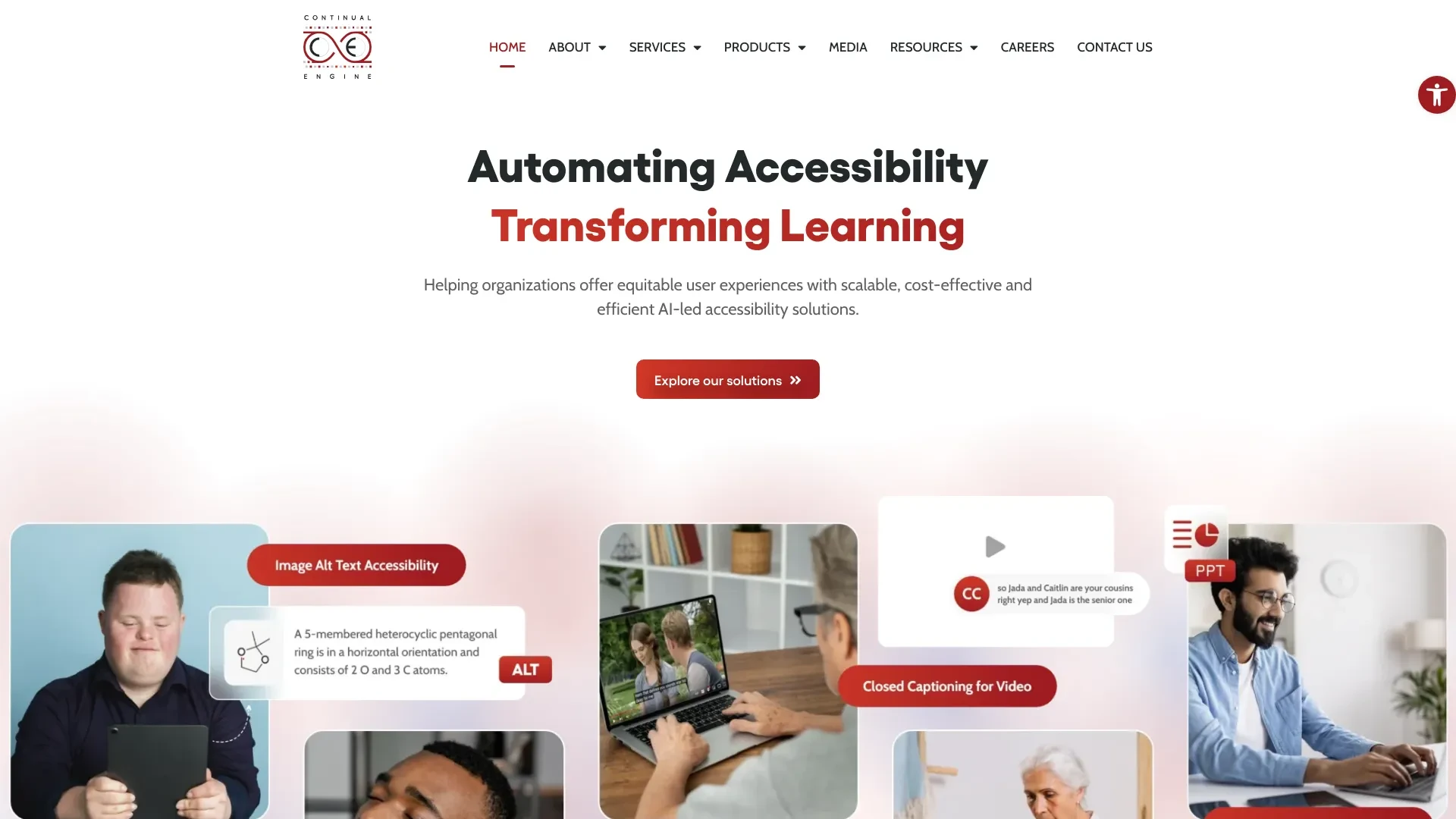Expand the PRODUCTS dropdown menu
The width and height of the screenshot is (1456, 819).
[764, 47]
